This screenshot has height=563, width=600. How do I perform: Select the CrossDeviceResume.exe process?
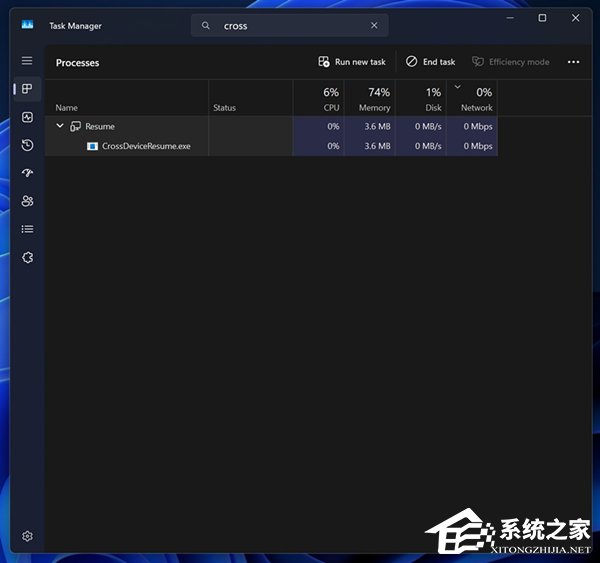click(x=271, y=146)
